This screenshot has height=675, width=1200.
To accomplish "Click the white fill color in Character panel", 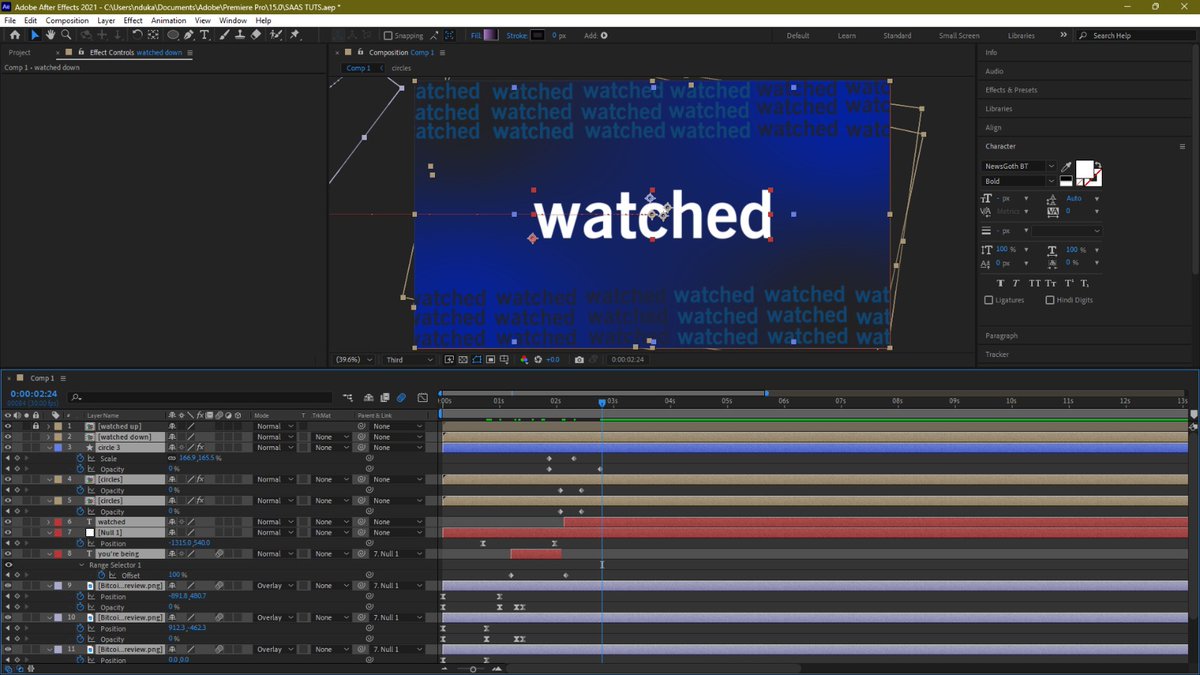I will coord(1085,168).
